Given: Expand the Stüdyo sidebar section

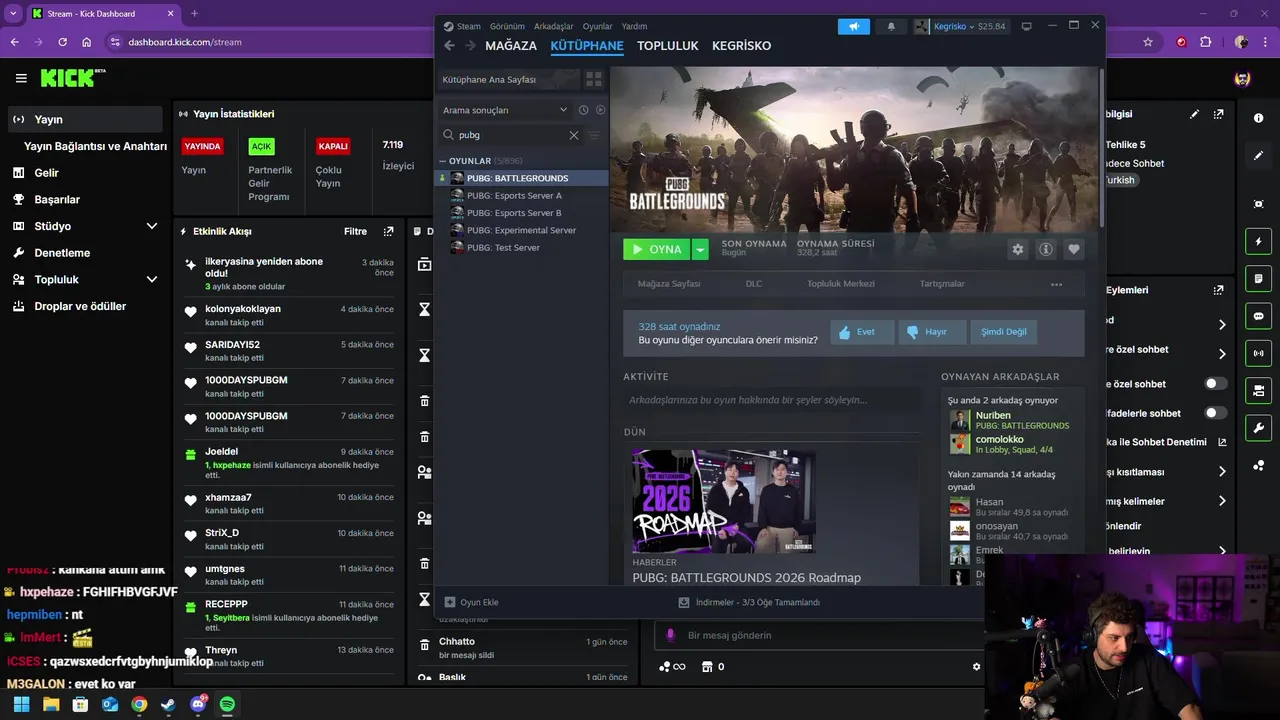Looking at the screenshot, I should [152, 226].
